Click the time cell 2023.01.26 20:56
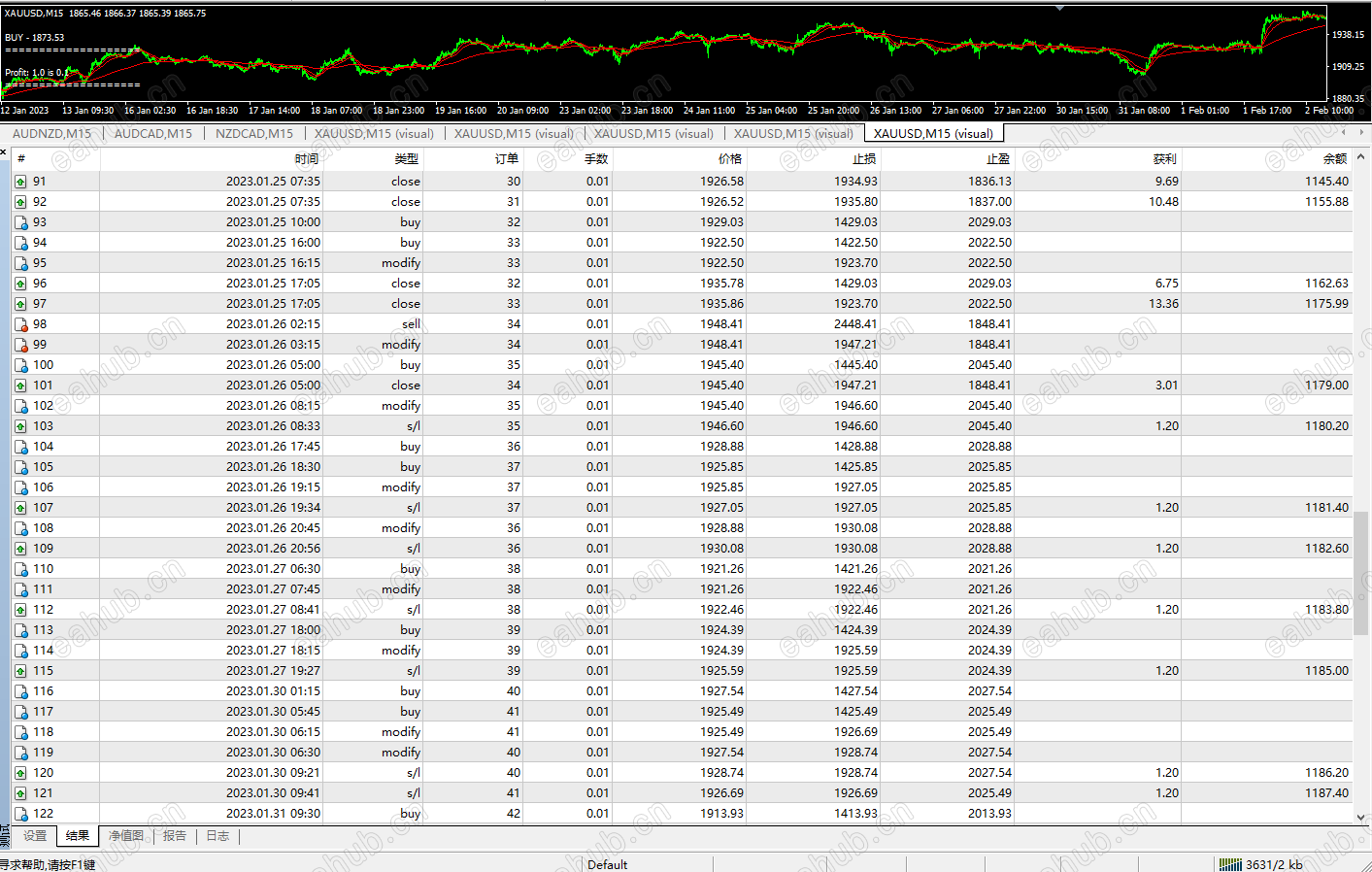 pyautogui.click(x=274, y=549)
